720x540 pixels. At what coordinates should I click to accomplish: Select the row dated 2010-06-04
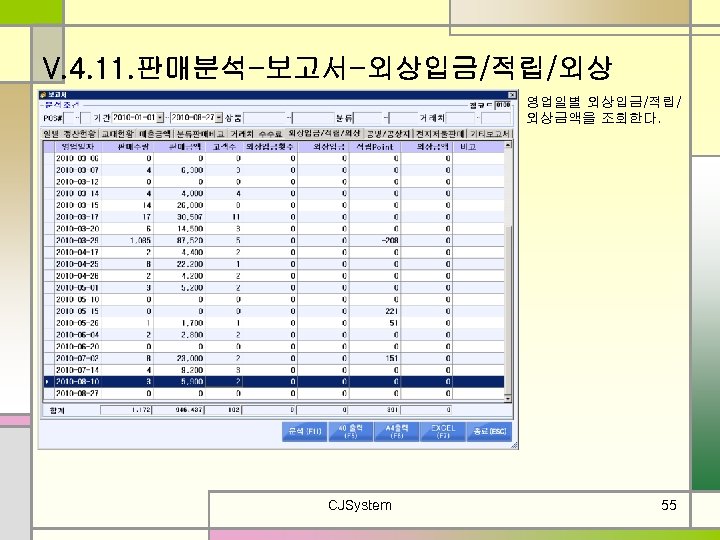tap(274, 335)
